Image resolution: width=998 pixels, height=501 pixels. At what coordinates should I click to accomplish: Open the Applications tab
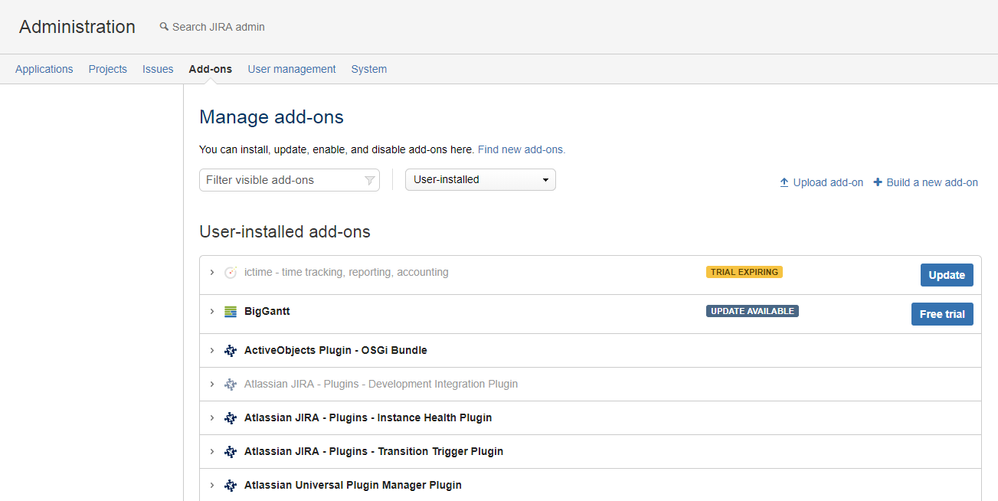pyautogui.click(x=44, y=69)
